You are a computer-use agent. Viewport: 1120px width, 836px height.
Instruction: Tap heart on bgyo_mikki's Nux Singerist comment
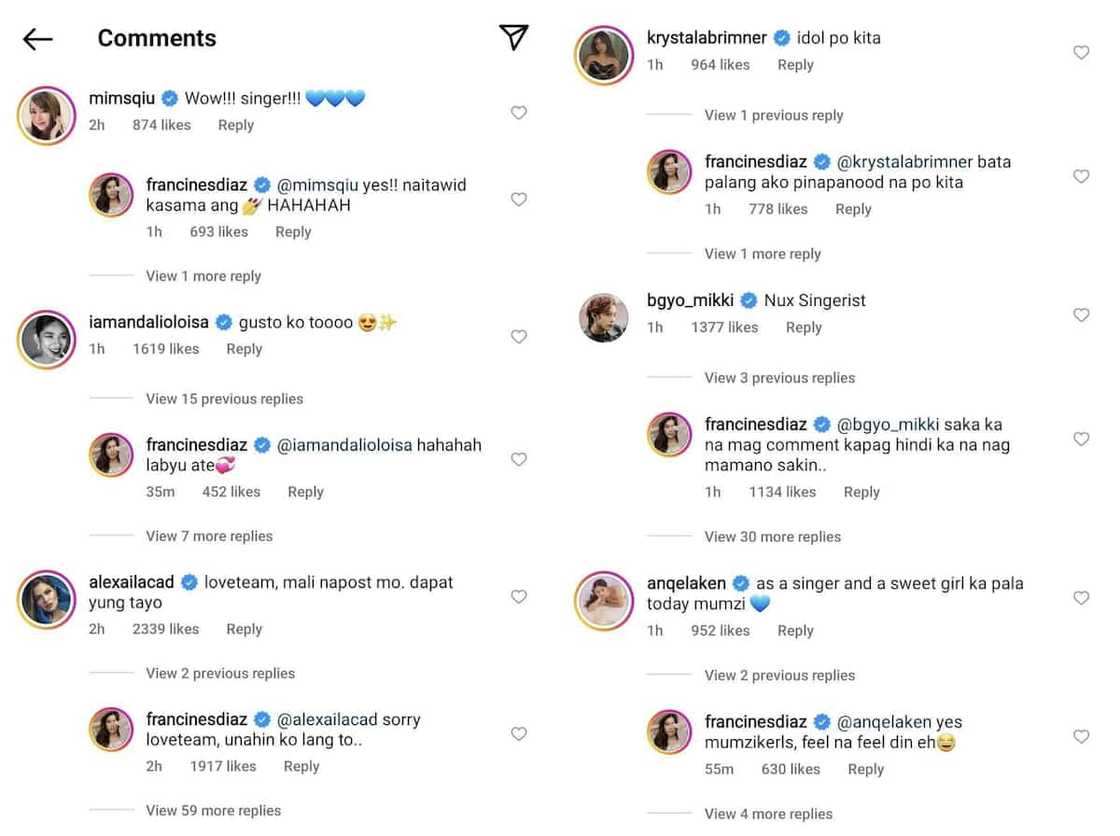tap(1081, 315)
